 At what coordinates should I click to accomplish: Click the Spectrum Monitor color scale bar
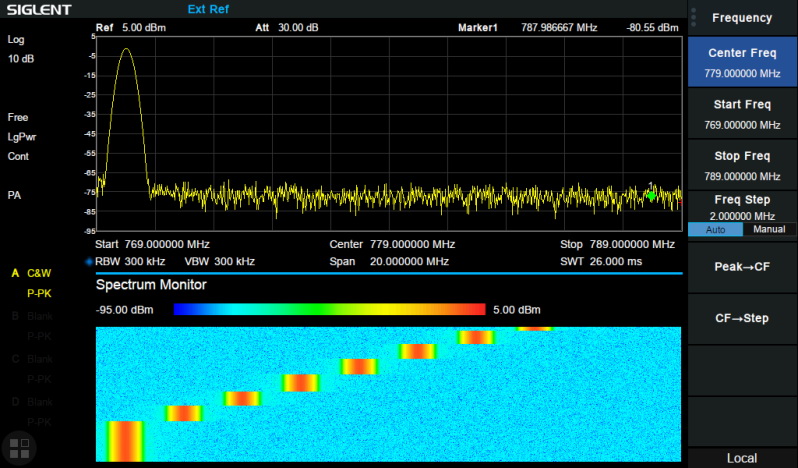[x=328, y=310]
